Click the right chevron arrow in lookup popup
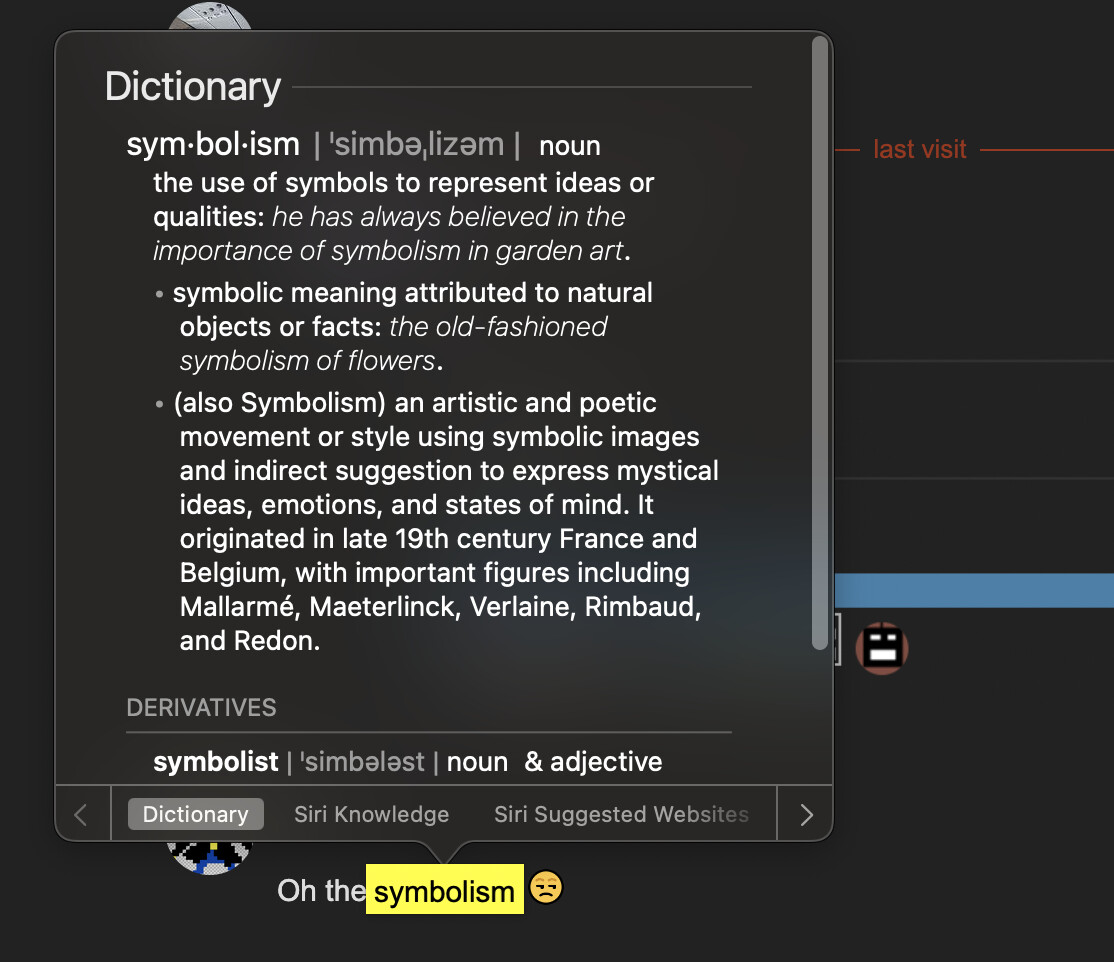 pyautogui.click(x=806, y=814)
